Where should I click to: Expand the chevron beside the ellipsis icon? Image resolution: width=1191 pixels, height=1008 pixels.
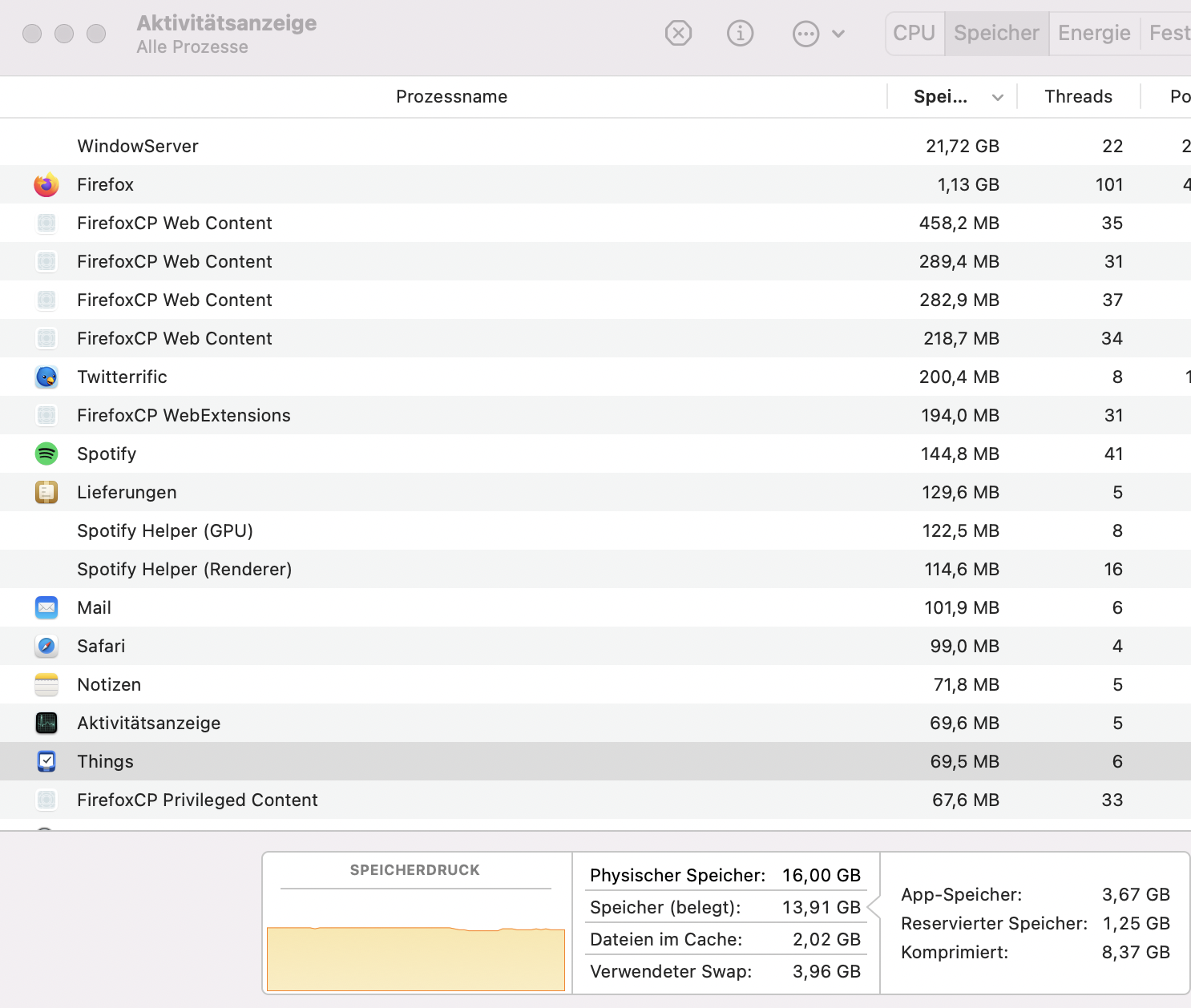(838, 34)
